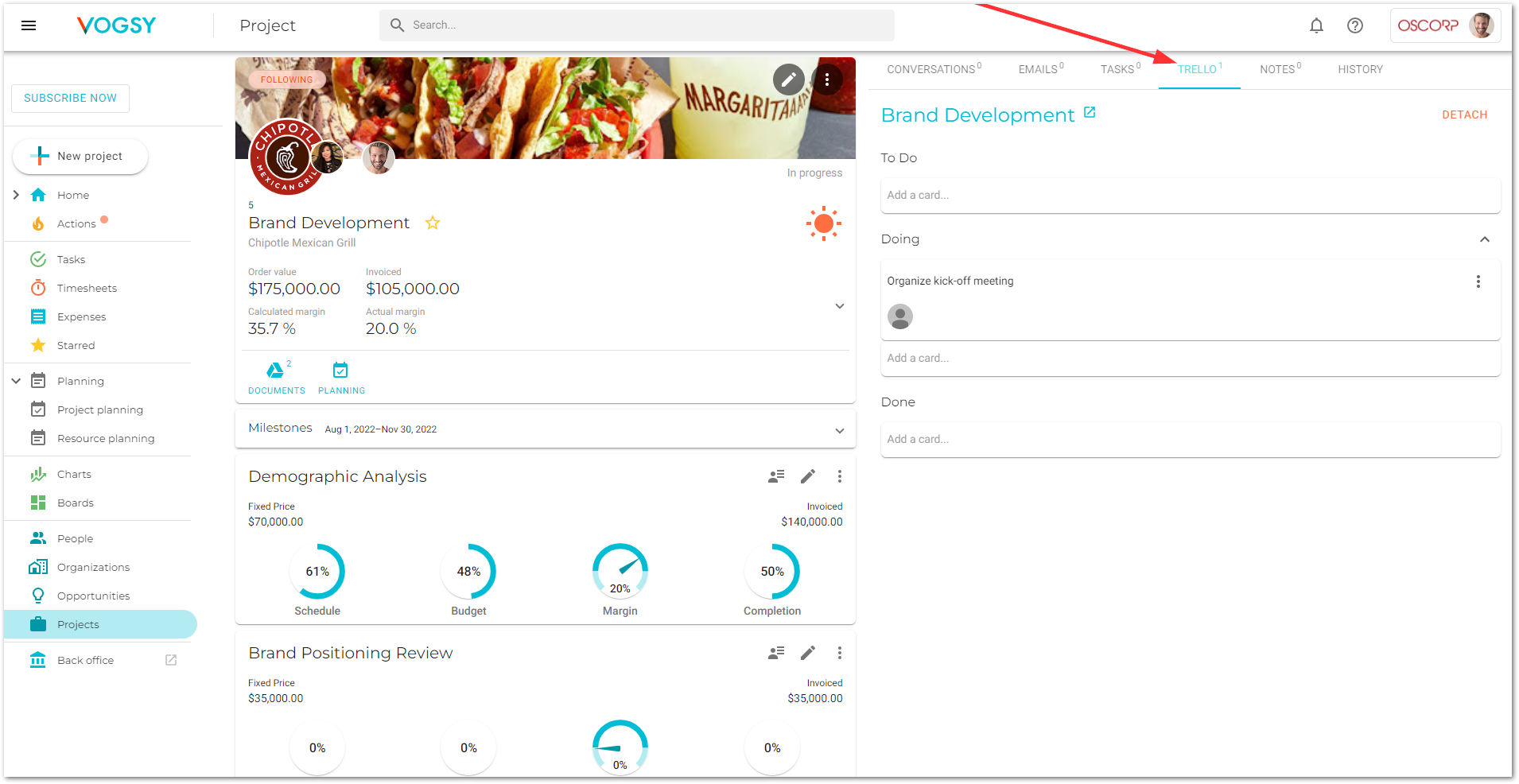
Task: Switch to the NOTES tab
Action: pos(1280,69)
